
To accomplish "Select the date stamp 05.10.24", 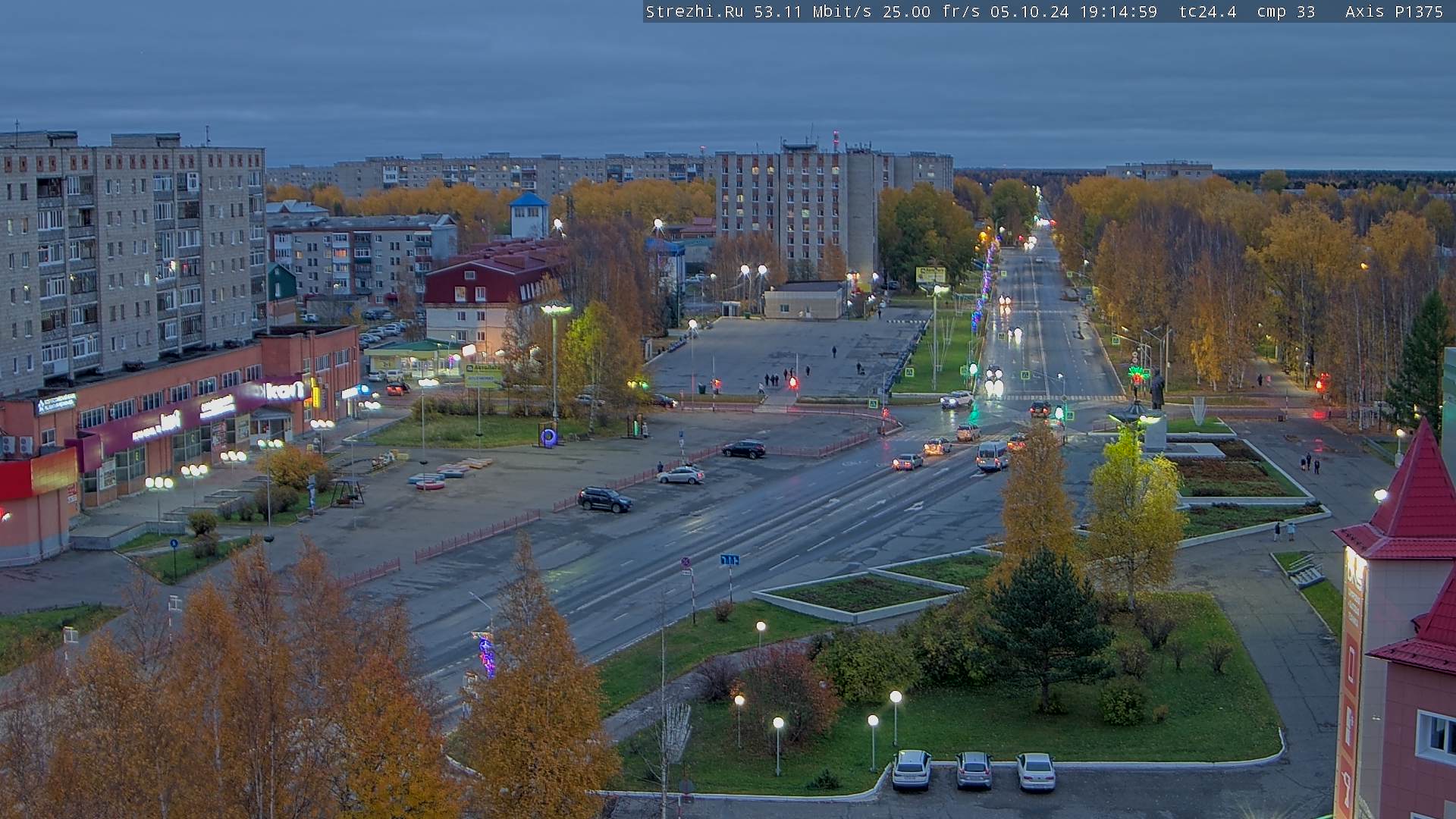I will (1030, 12).
